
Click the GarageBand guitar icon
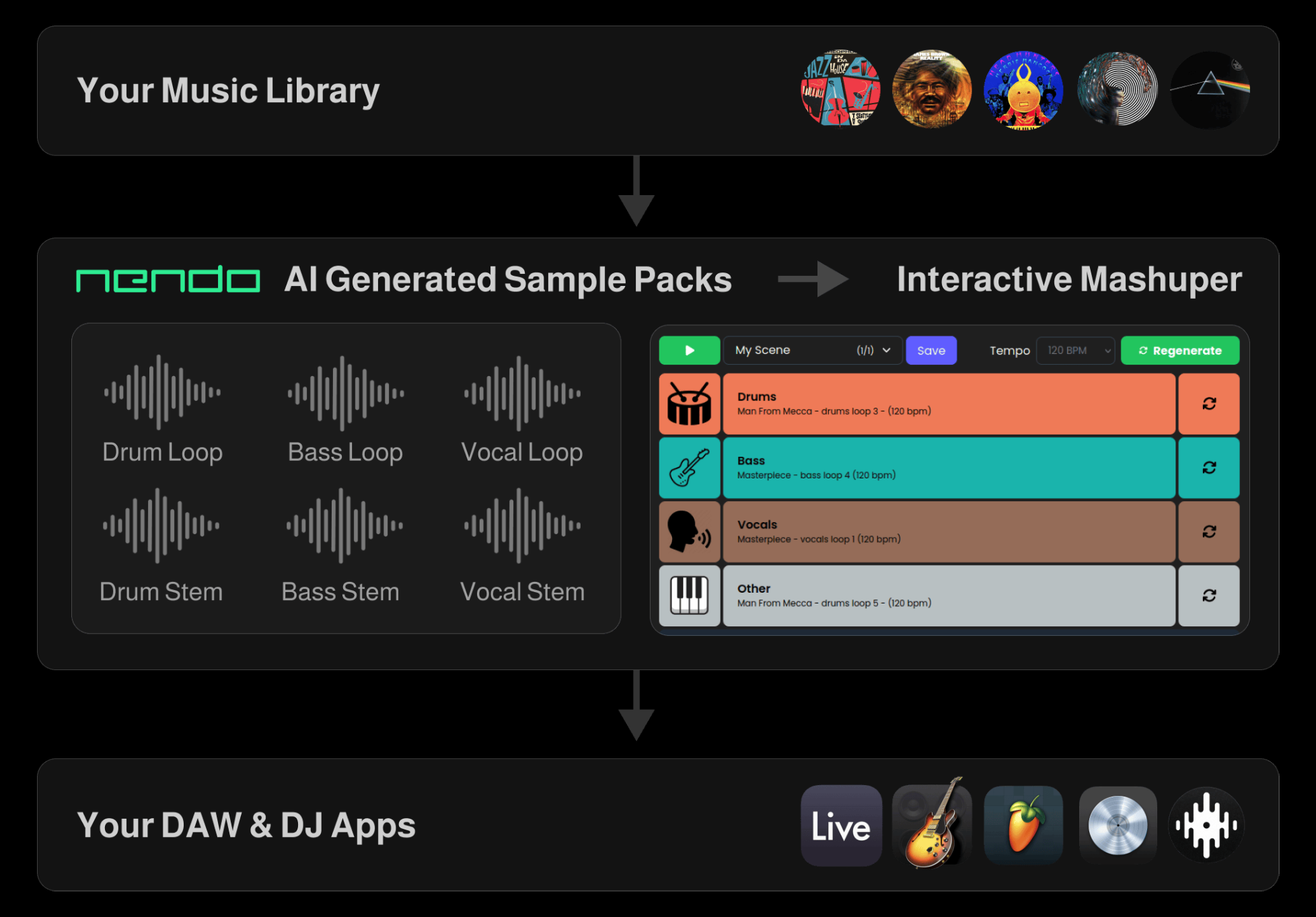pyautogui.click(x=933, y=826)
